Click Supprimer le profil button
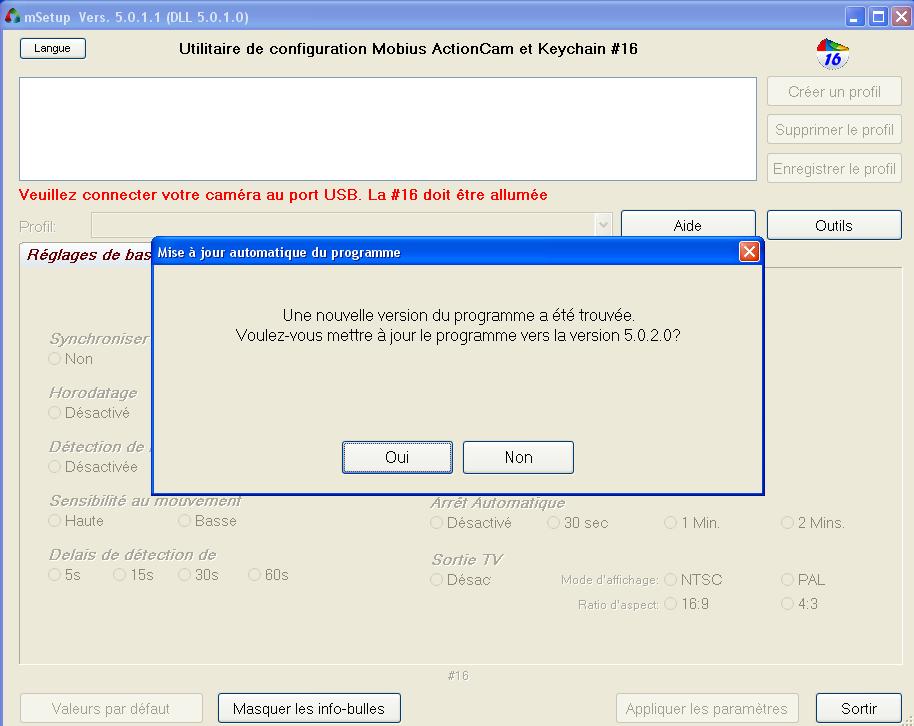This screenshot has height=726, width=914. (834, 129)
